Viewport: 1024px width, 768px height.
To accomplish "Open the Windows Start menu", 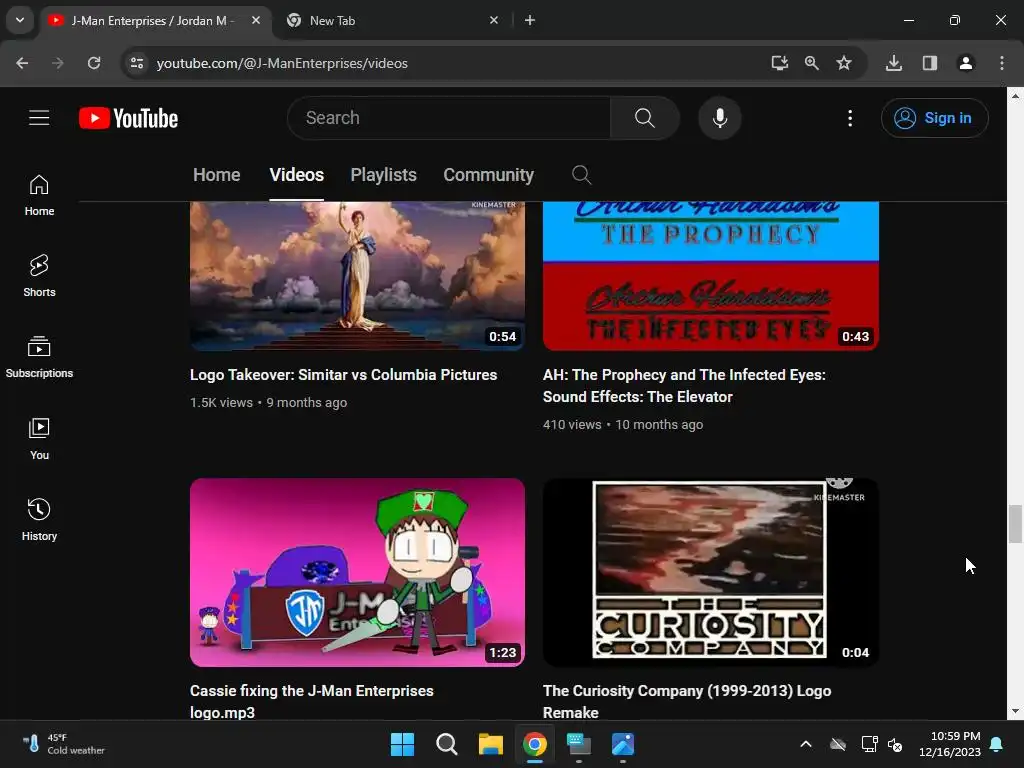I will (x=402, y=744).
